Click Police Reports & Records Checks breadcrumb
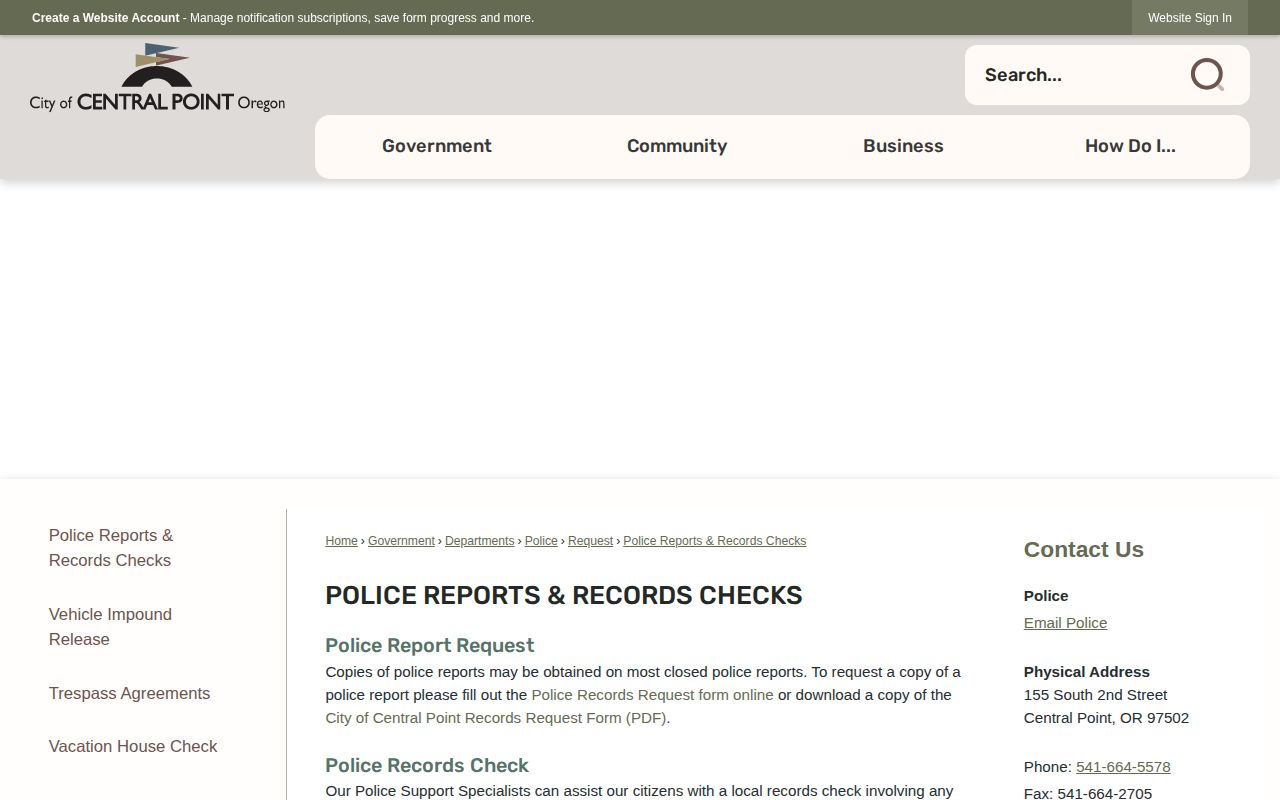The height and width of the screenshot is (800, 1280). tap(714, 541)
